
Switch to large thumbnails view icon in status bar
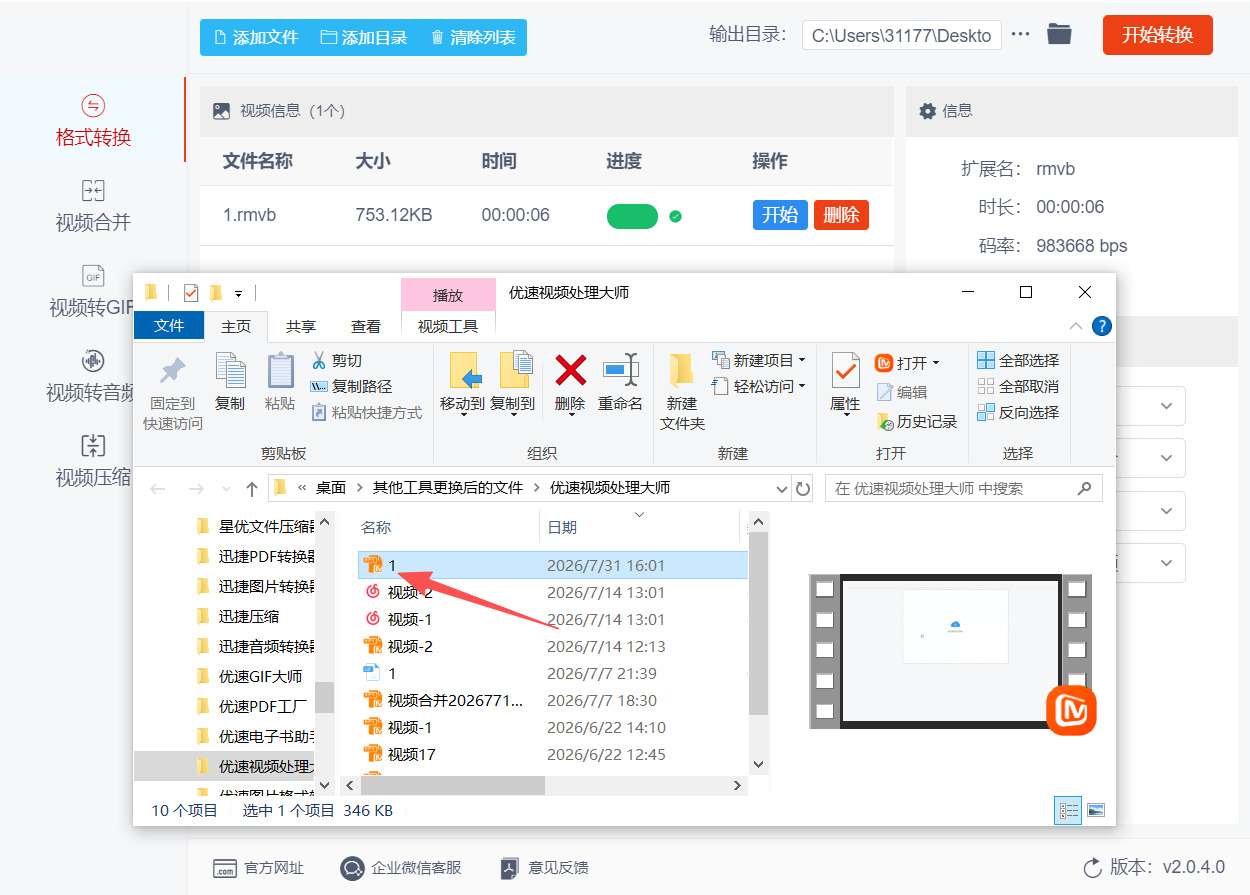(x=1096, y=811)
